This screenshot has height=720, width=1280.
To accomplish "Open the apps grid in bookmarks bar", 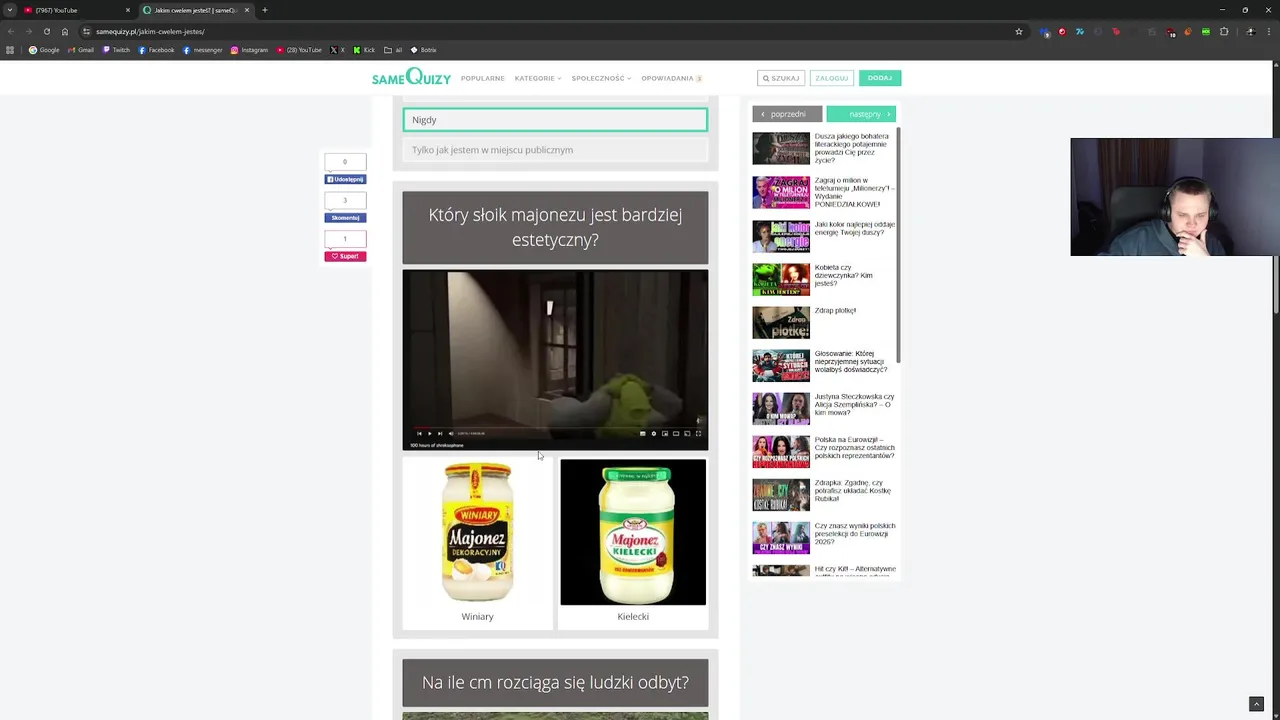I will [10, 50].
